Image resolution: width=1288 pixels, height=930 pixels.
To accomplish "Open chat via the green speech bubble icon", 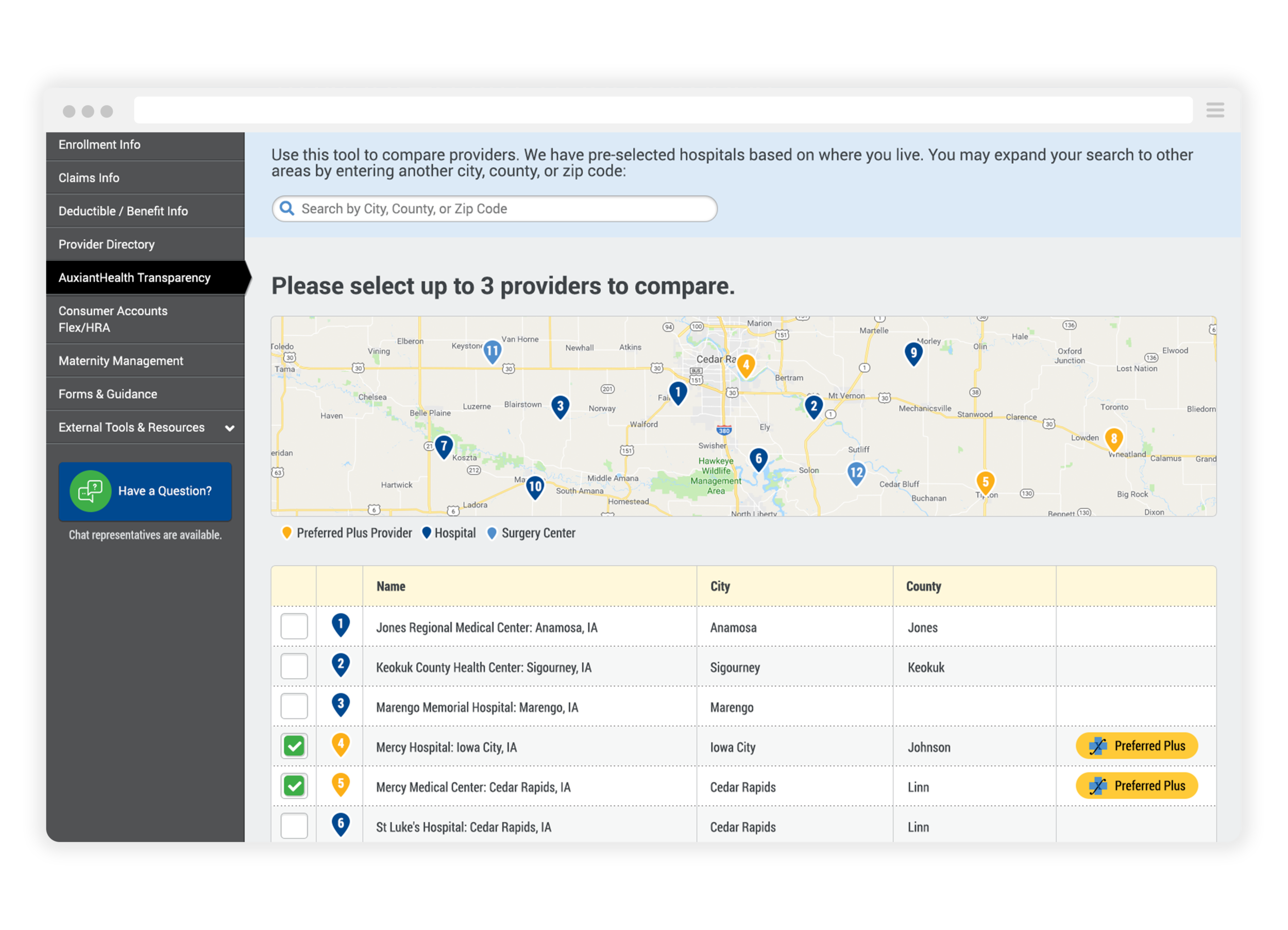I will point(91,491).
